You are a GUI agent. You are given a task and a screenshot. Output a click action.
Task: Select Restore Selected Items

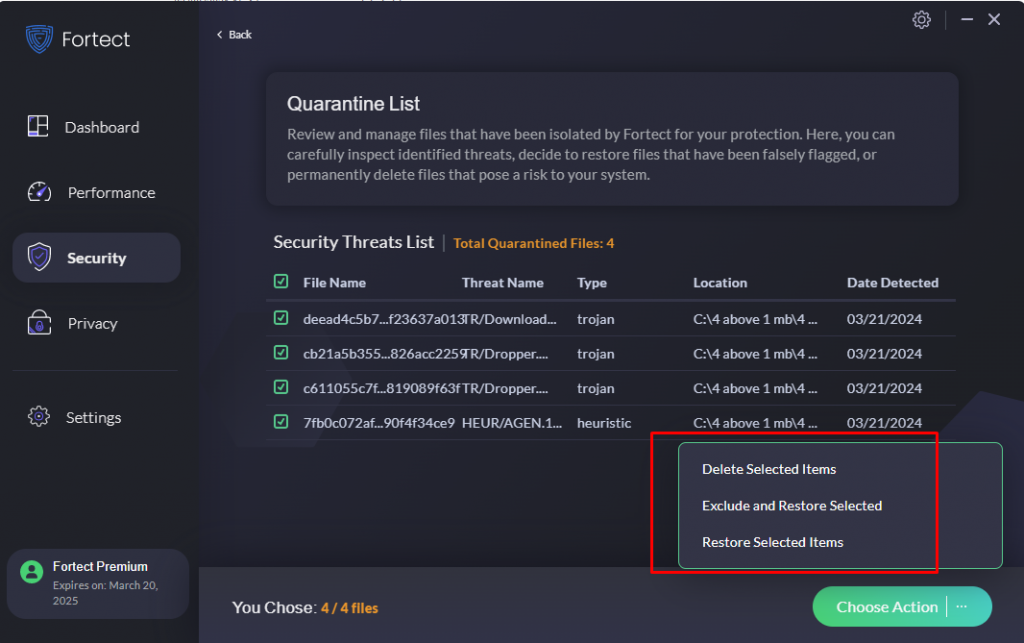773,542
